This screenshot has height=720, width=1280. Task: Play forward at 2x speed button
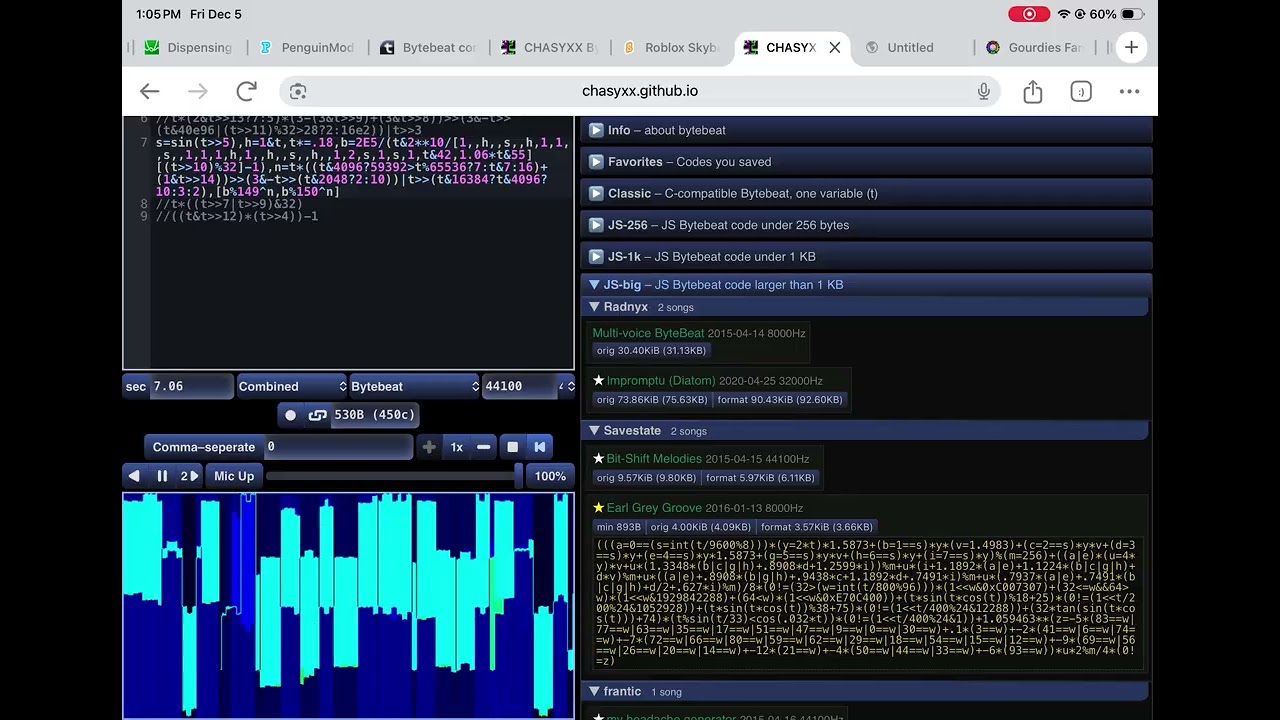[188, 476]
